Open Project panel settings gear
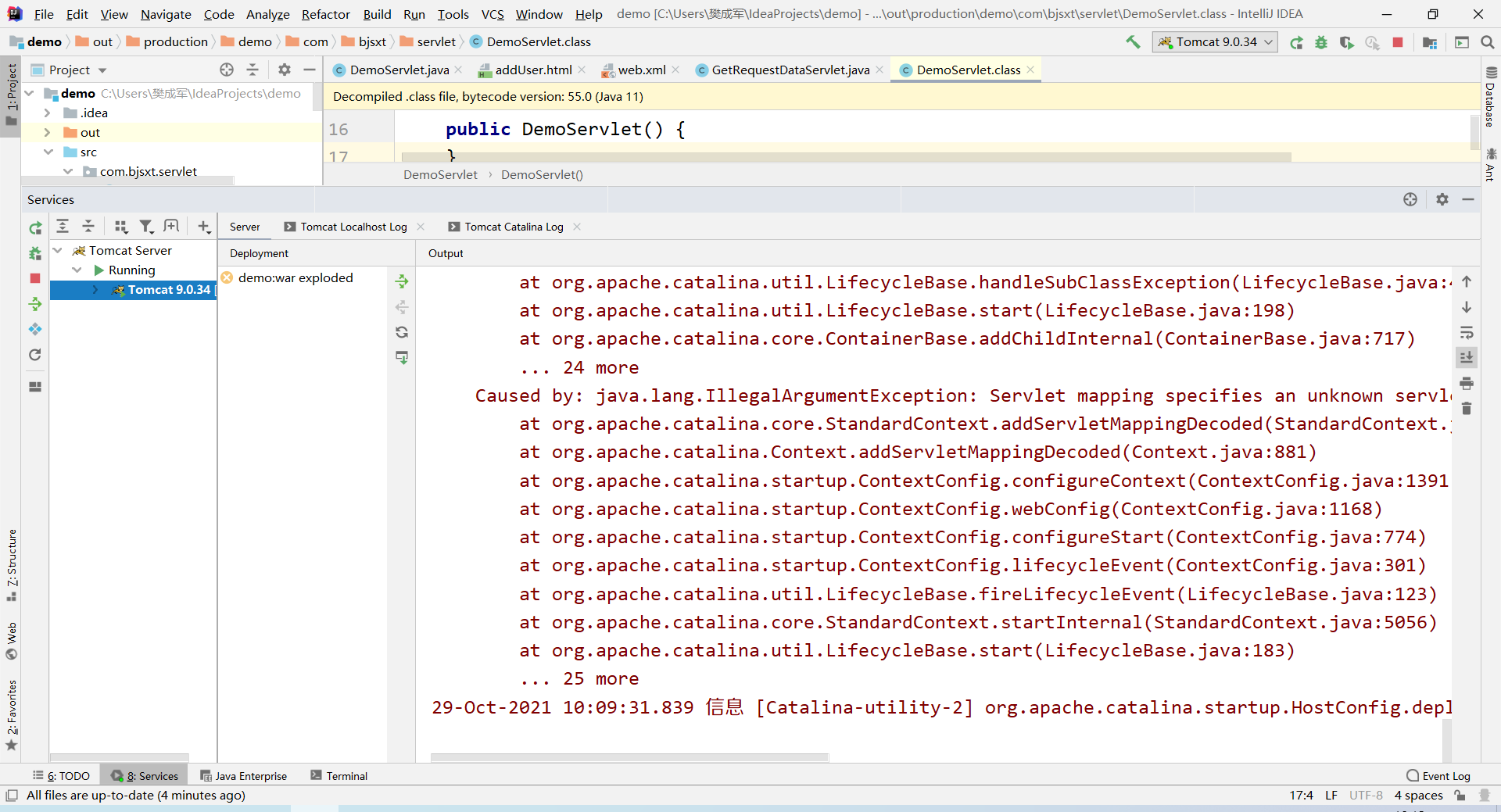Image resolution: width=1501 pixels, height=812 pixels. (285, 70)
